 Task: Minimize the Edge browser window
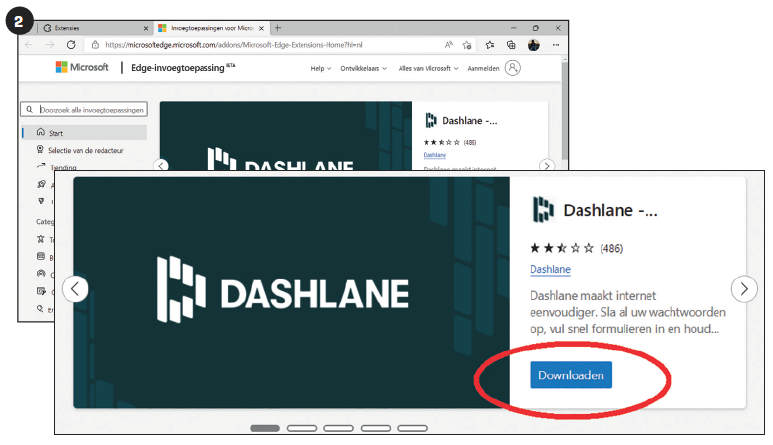tap(514, 28)
